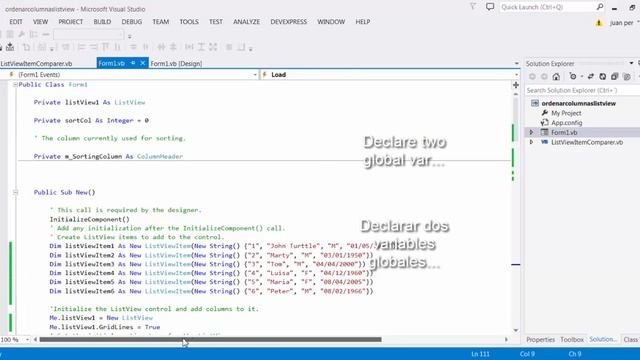The image size is (640, 360).
Task: Open the DEBUG menu
Action: coord(132,22)
